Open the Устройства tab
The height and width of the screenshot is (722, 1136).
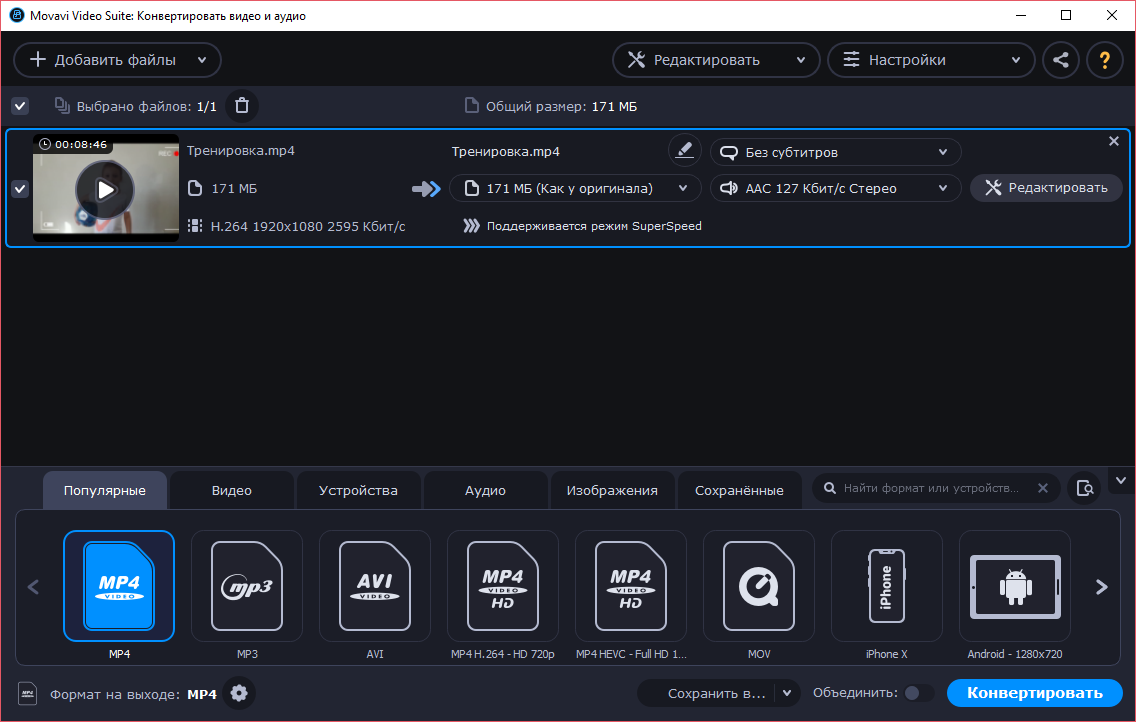coord(358,491)
